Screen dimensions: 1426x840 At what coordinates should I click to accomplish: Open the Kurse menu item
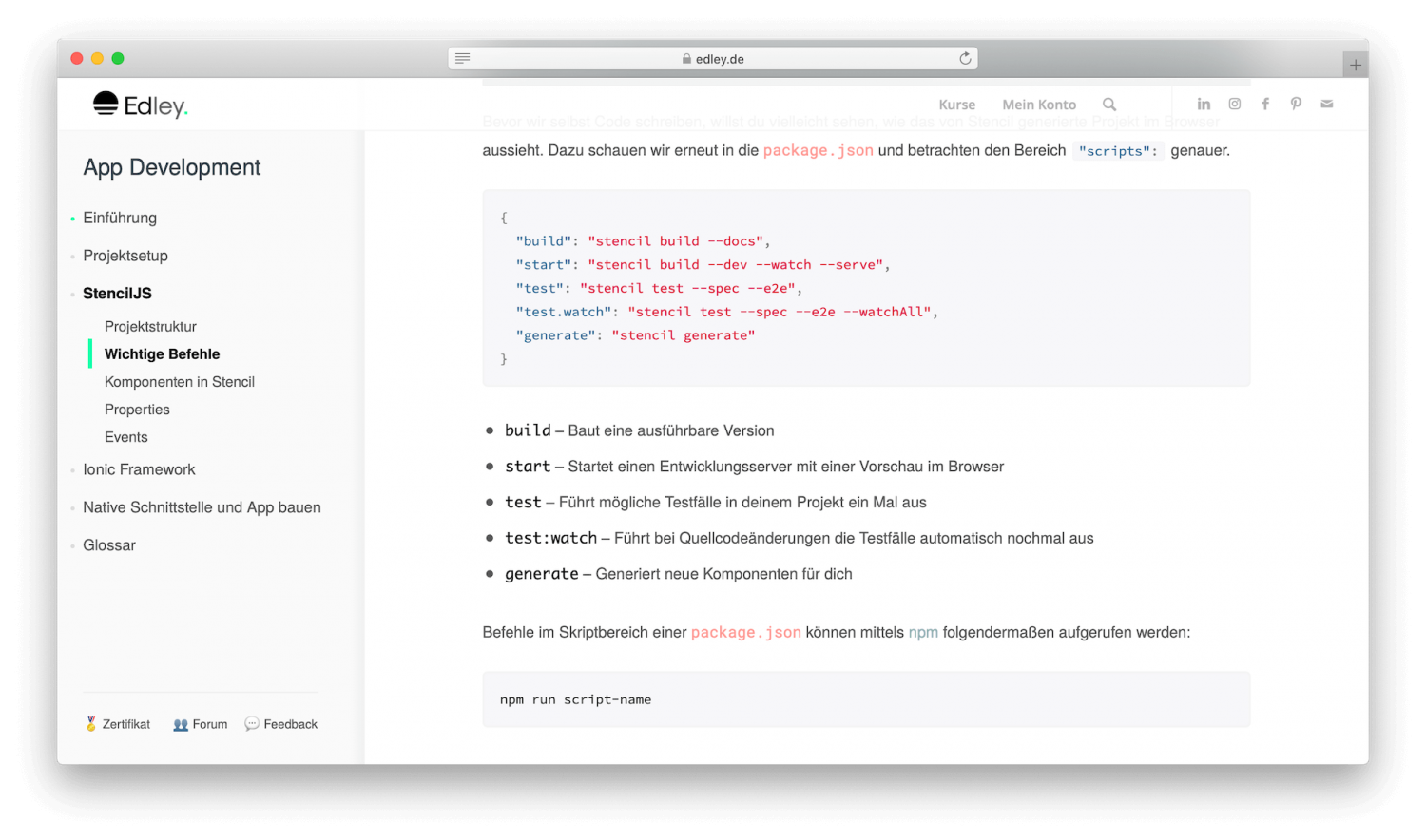click(x=957, y=105)
